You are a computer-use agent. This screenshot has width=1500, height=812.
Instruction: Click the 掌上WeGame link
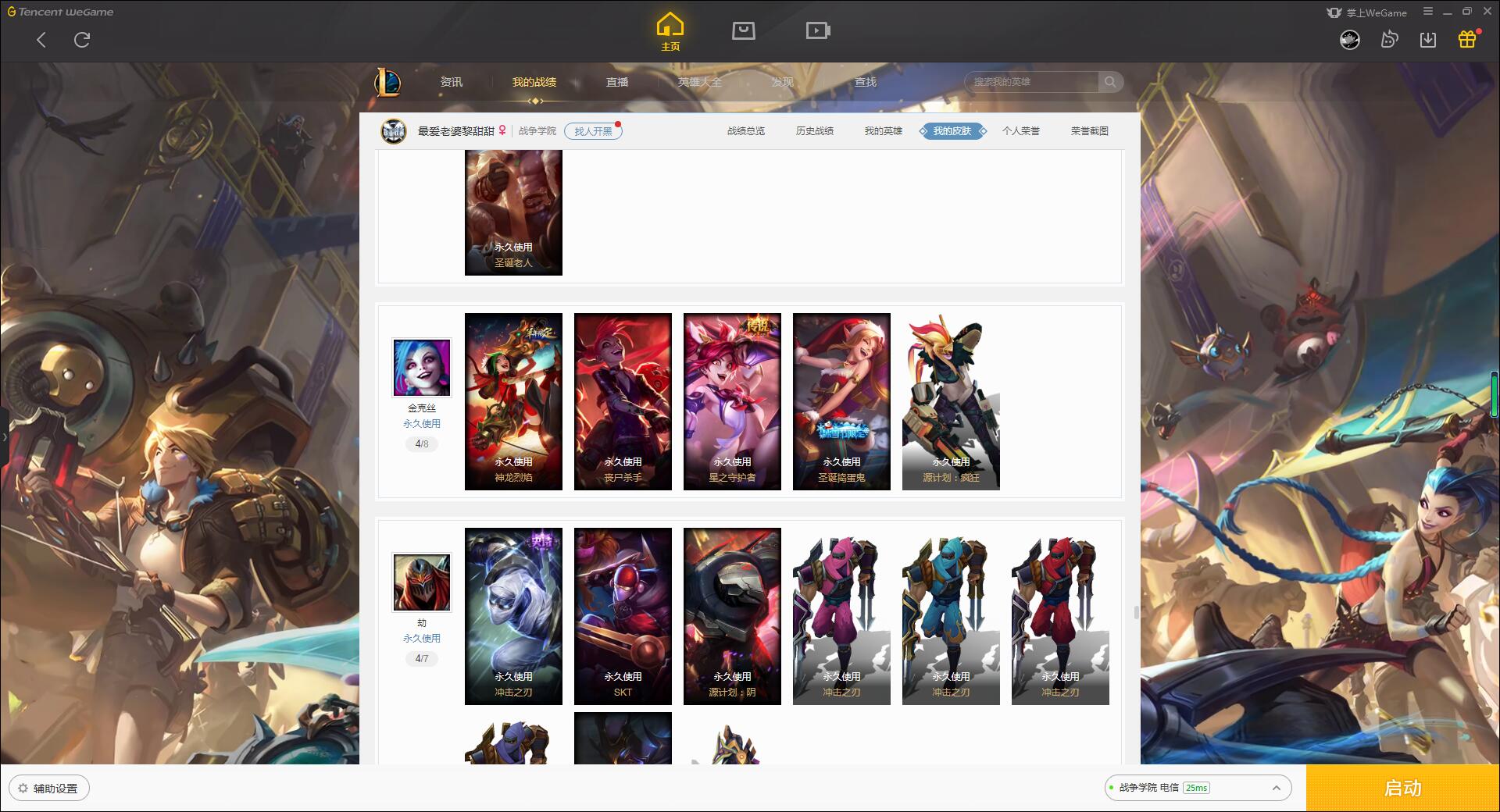[x=1366, y=12]
